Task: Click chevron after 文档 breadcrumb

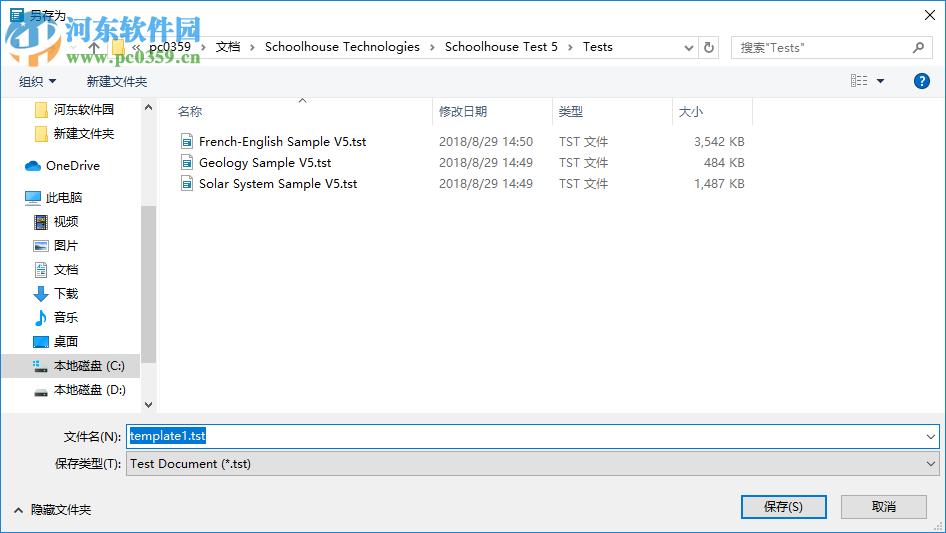Action: (x=252, y=47)
